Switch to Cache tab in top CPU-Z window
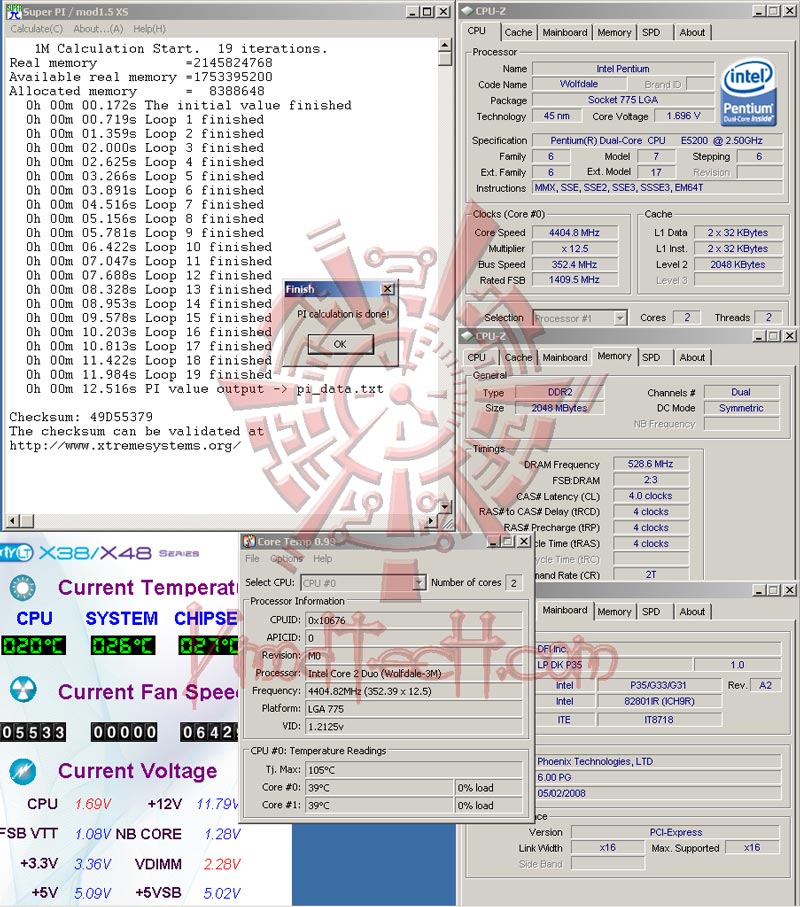Viewport: 800px width, 907px height. (x=518, y=33)
